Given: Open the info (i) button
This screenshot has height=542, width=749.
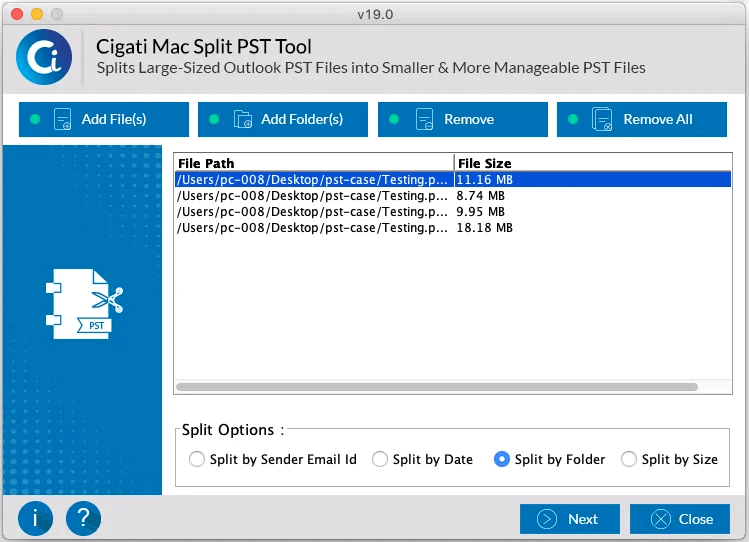Looking at the screenshot, I should point(35,518).
